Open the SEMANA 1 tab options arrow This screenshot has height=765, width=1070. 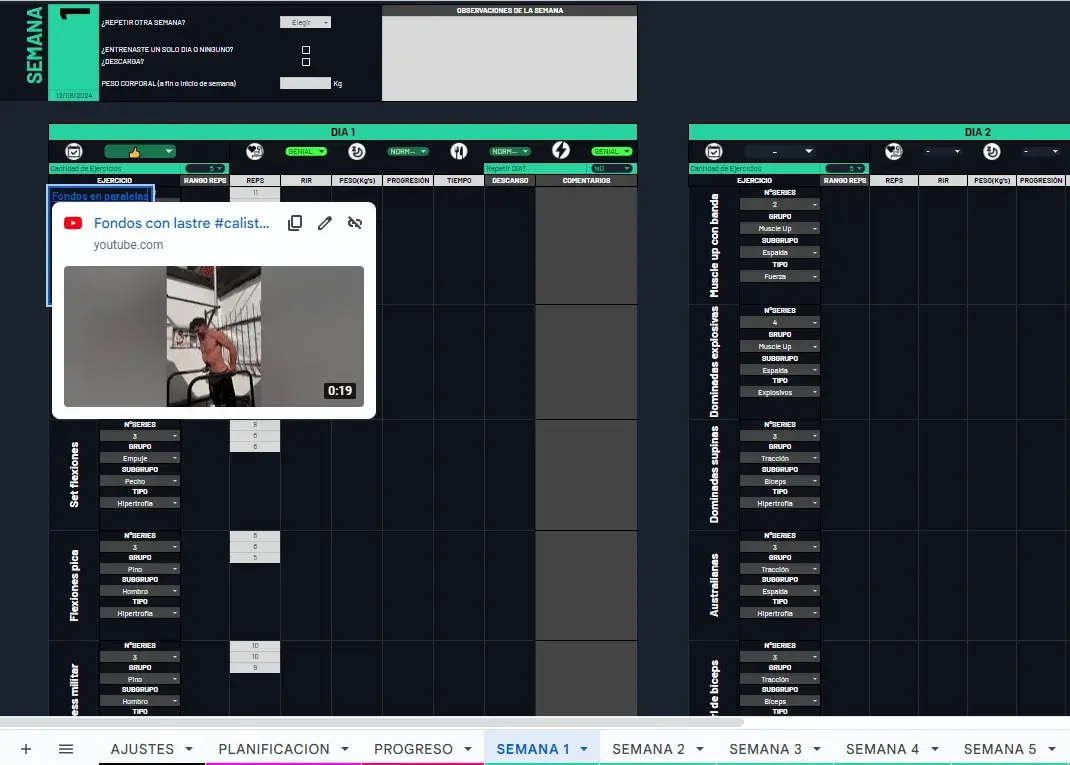coord(584,749)
